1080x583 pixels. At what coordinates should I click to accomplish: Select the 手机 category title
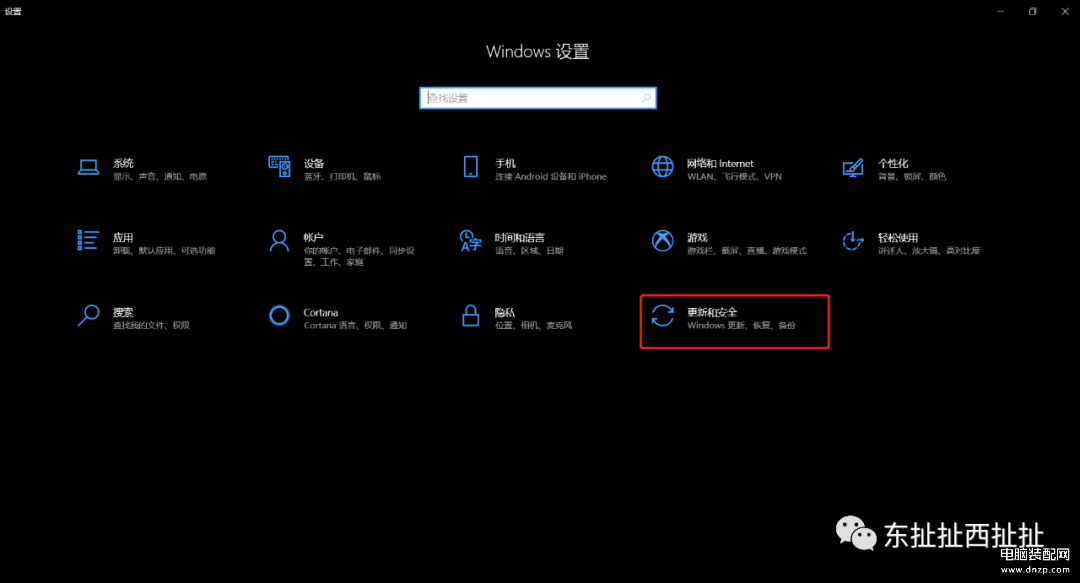click(506, 163)
